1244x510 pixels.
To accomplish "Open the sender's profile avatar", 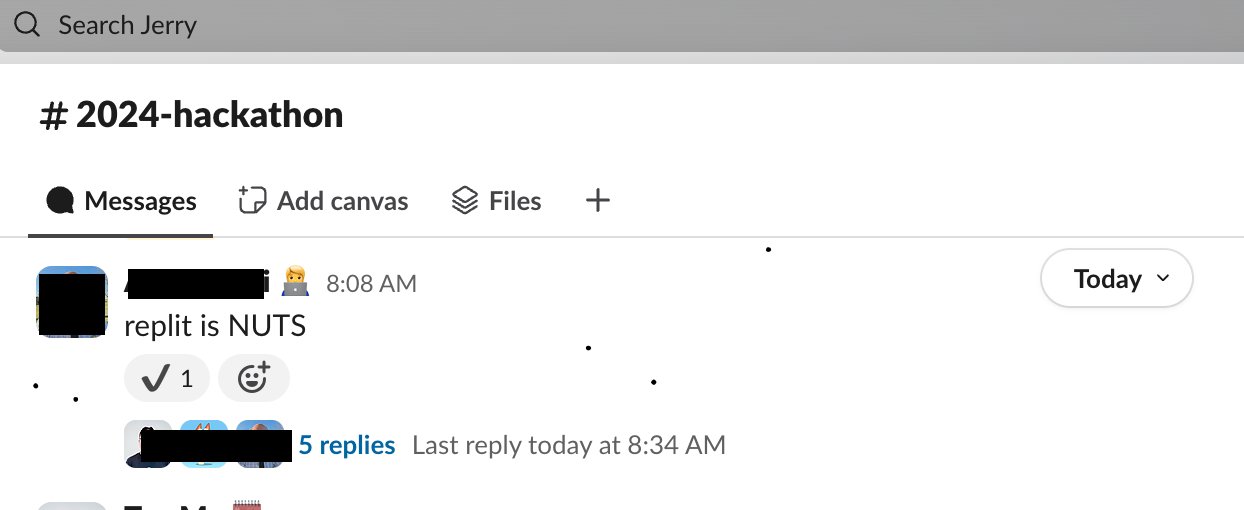I will (x=72, y=302).
